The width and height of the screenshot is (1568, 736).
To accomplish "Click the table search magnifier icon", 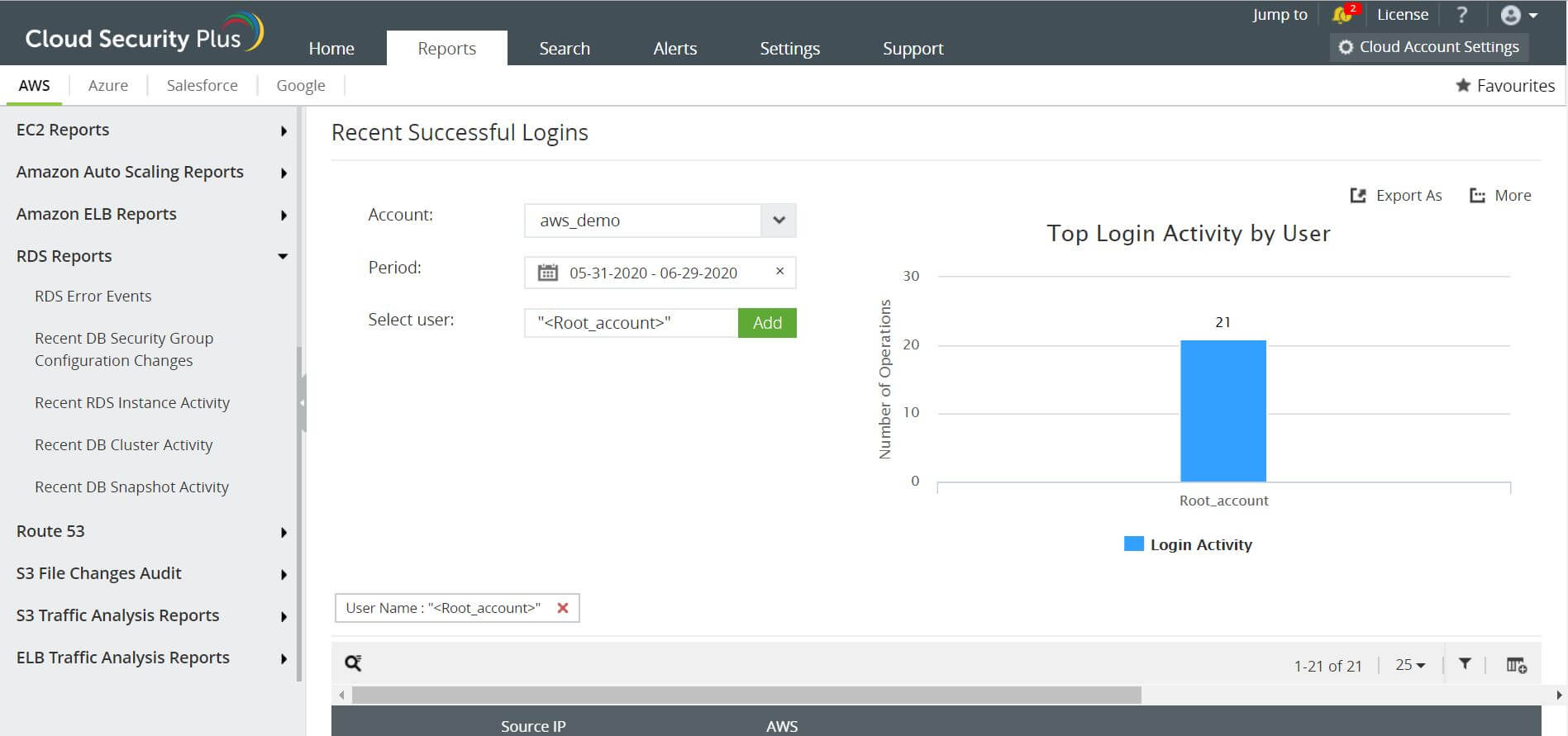I will 353,662.
